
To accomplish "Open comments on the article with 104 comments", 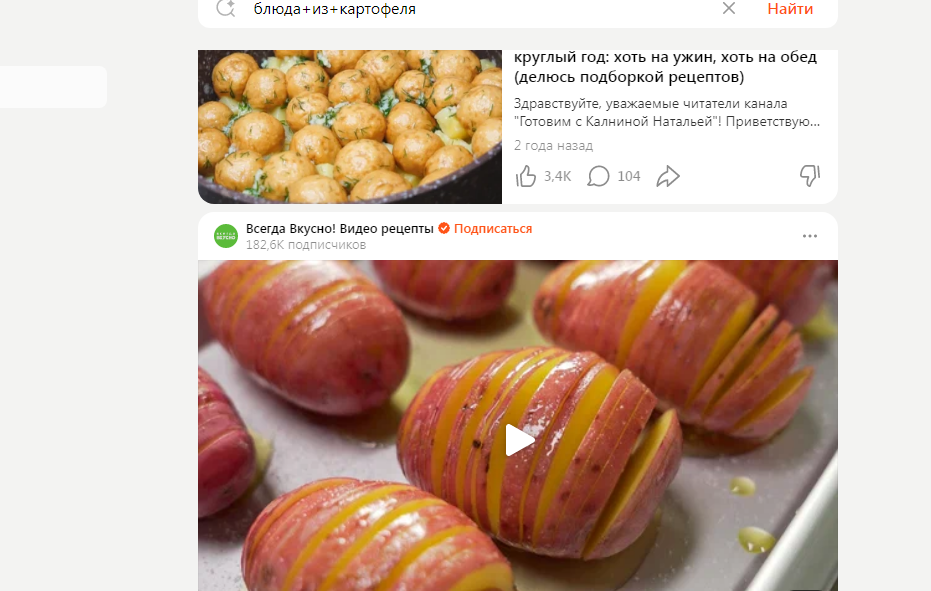I will [598, 176].
